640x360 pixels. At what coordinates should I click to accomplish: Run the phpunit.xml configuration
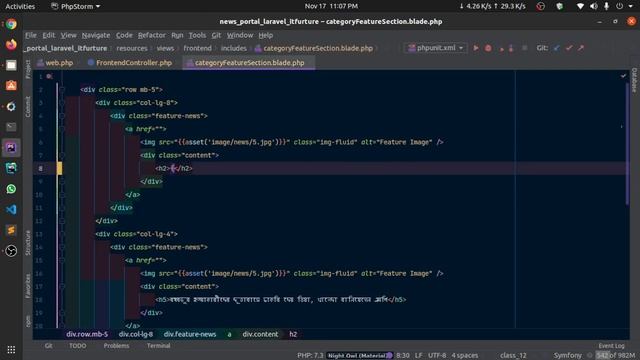coord(476,48)
